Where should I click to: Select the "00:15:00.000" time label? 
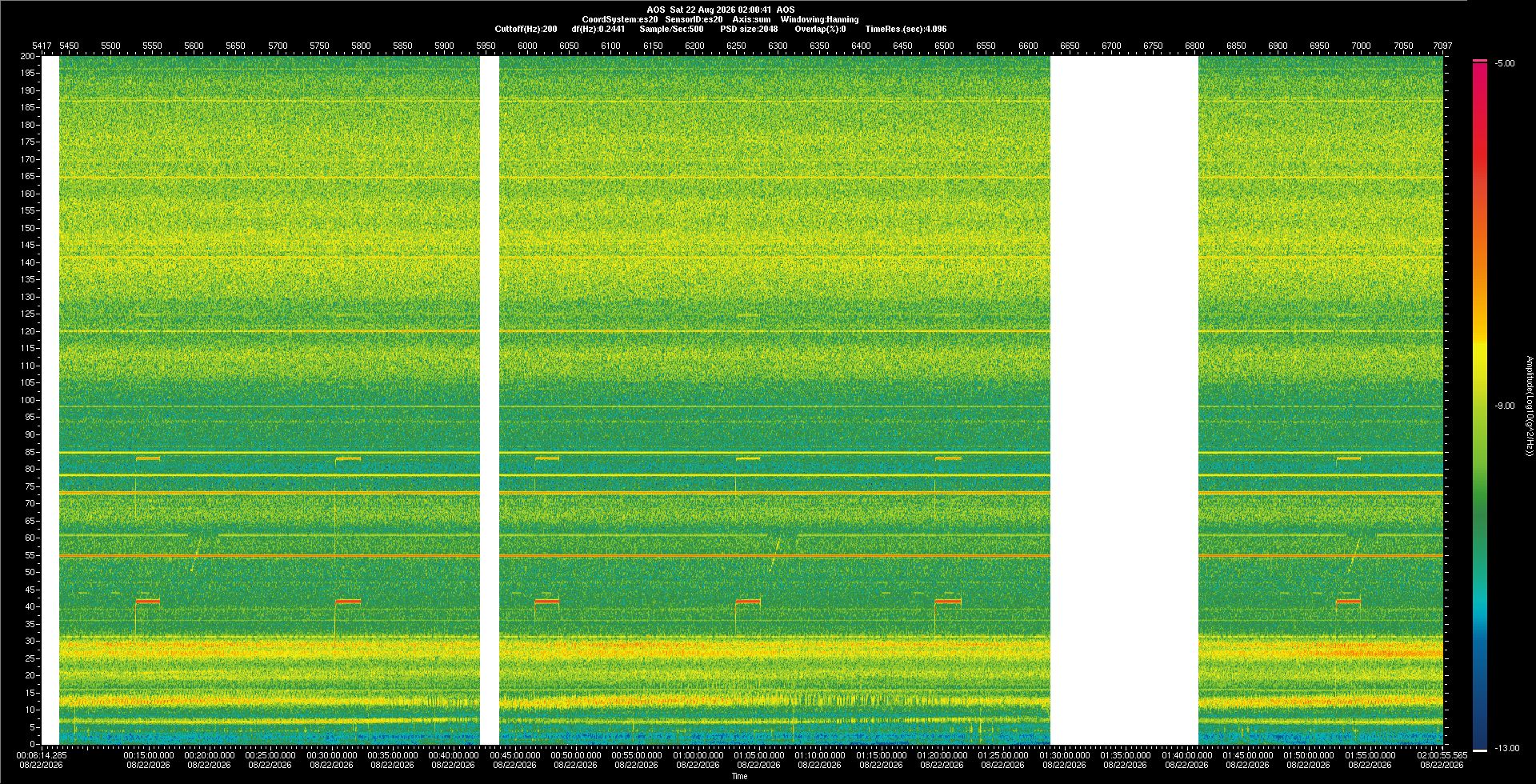(149, 754)
